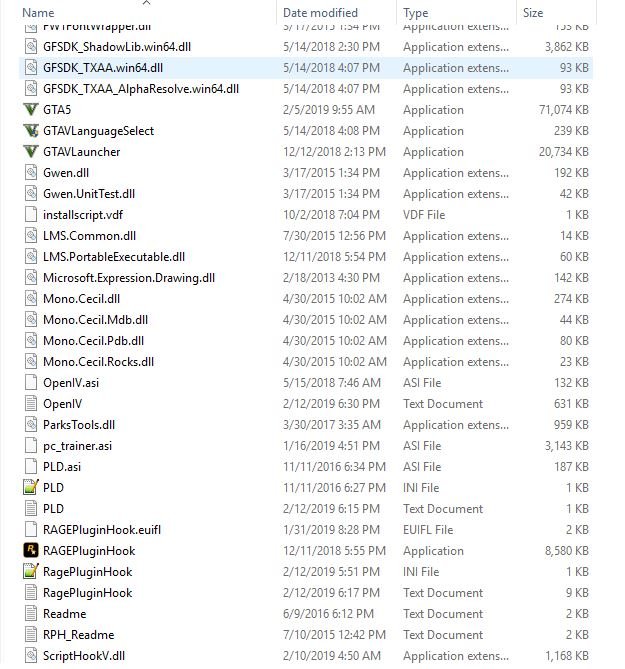Viewport: 625px width, 669px height.
Task: Click the PLD.asi file icon
Action: (x=31, y=466)
